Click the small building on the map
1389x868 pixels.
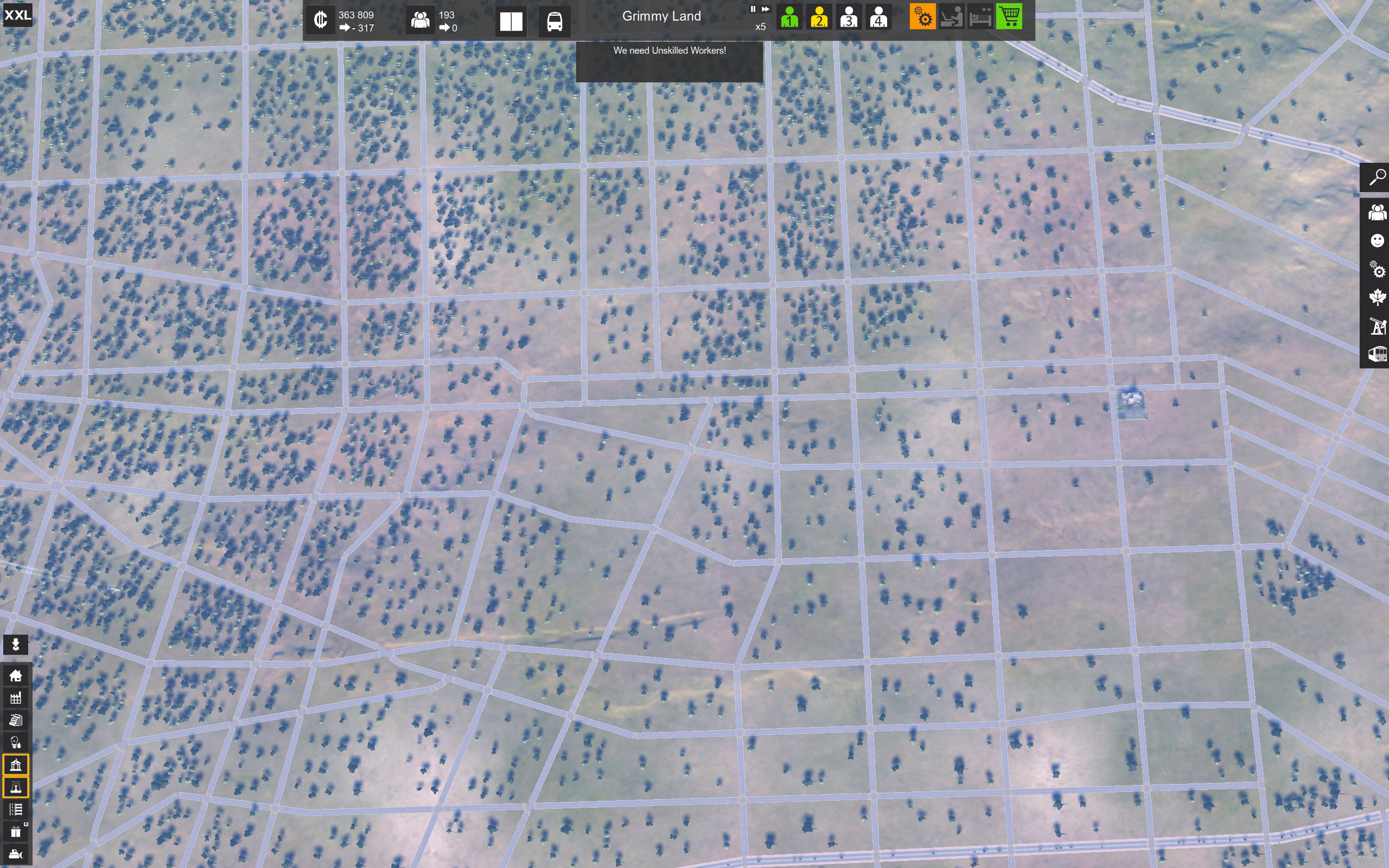pos(1132,404)
